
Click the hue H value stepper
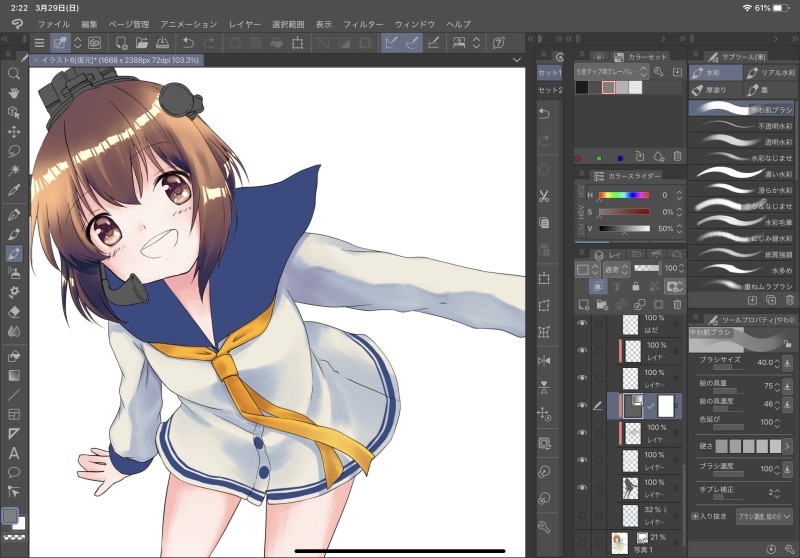click(x=679, y=195)
